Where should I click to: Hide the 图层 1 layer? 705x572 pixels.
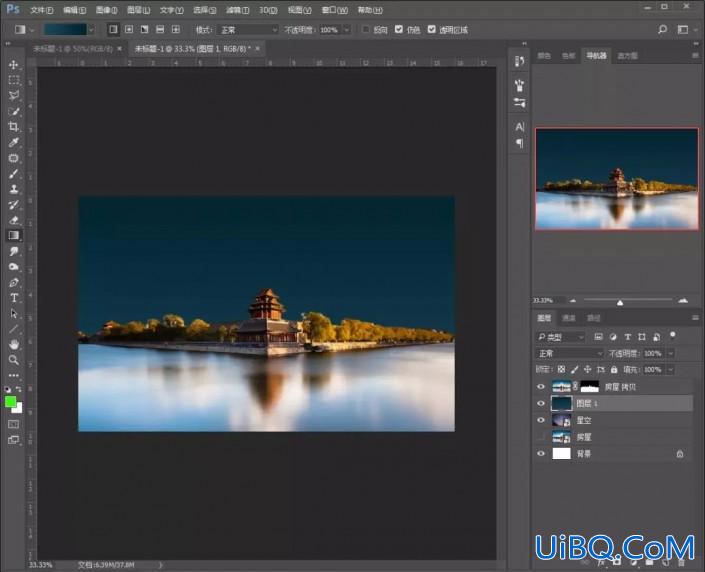(x=541, y=403)
